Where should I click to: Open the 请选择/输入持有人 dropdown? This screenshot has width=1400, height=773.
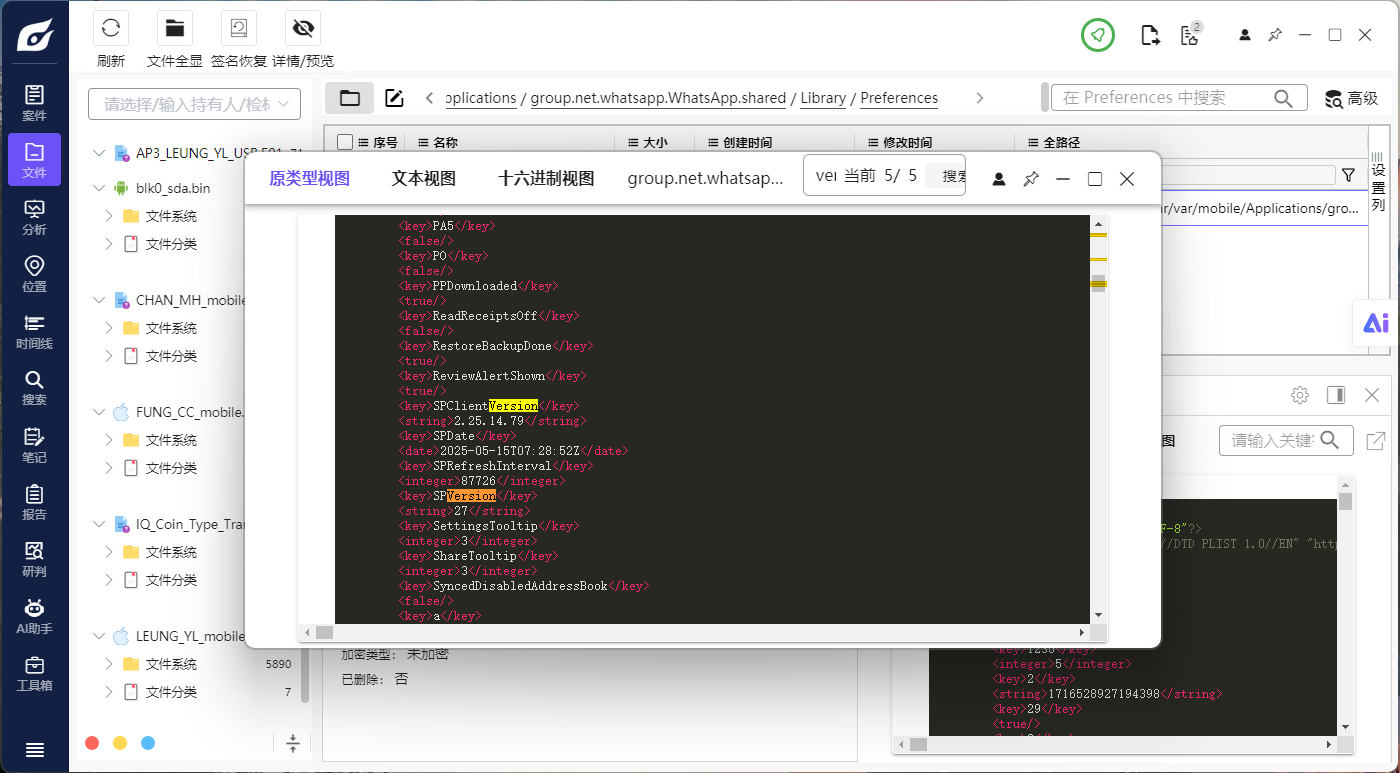194,104
